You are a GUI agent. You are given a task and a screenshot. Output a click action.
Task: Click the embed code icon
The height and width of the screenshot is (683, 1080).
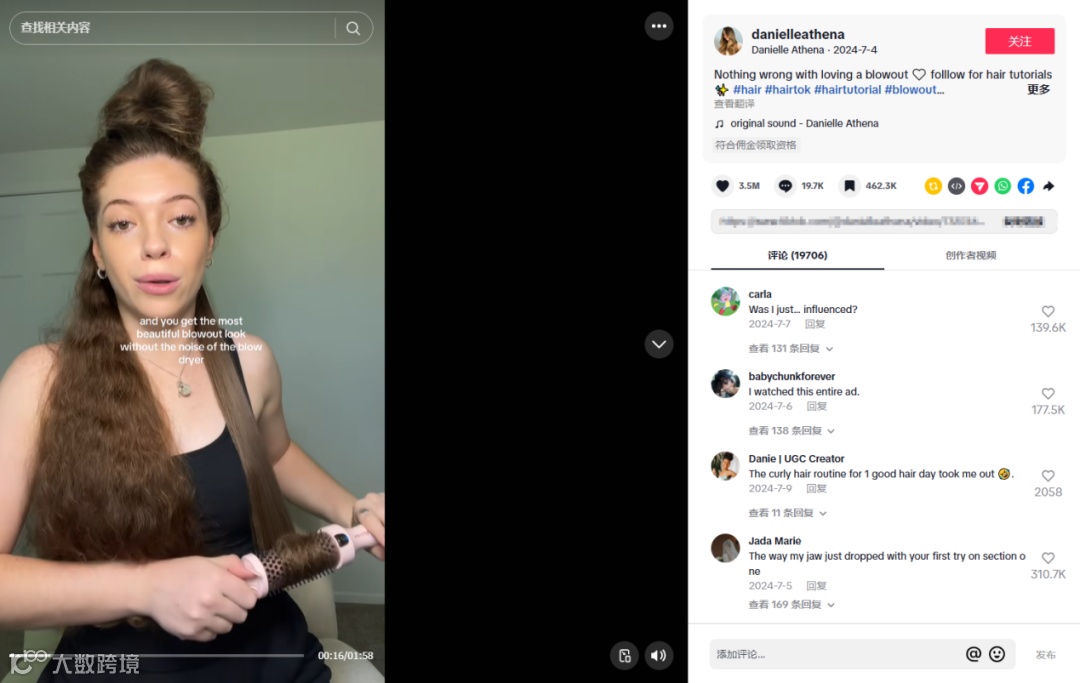[x=956, y=186]
